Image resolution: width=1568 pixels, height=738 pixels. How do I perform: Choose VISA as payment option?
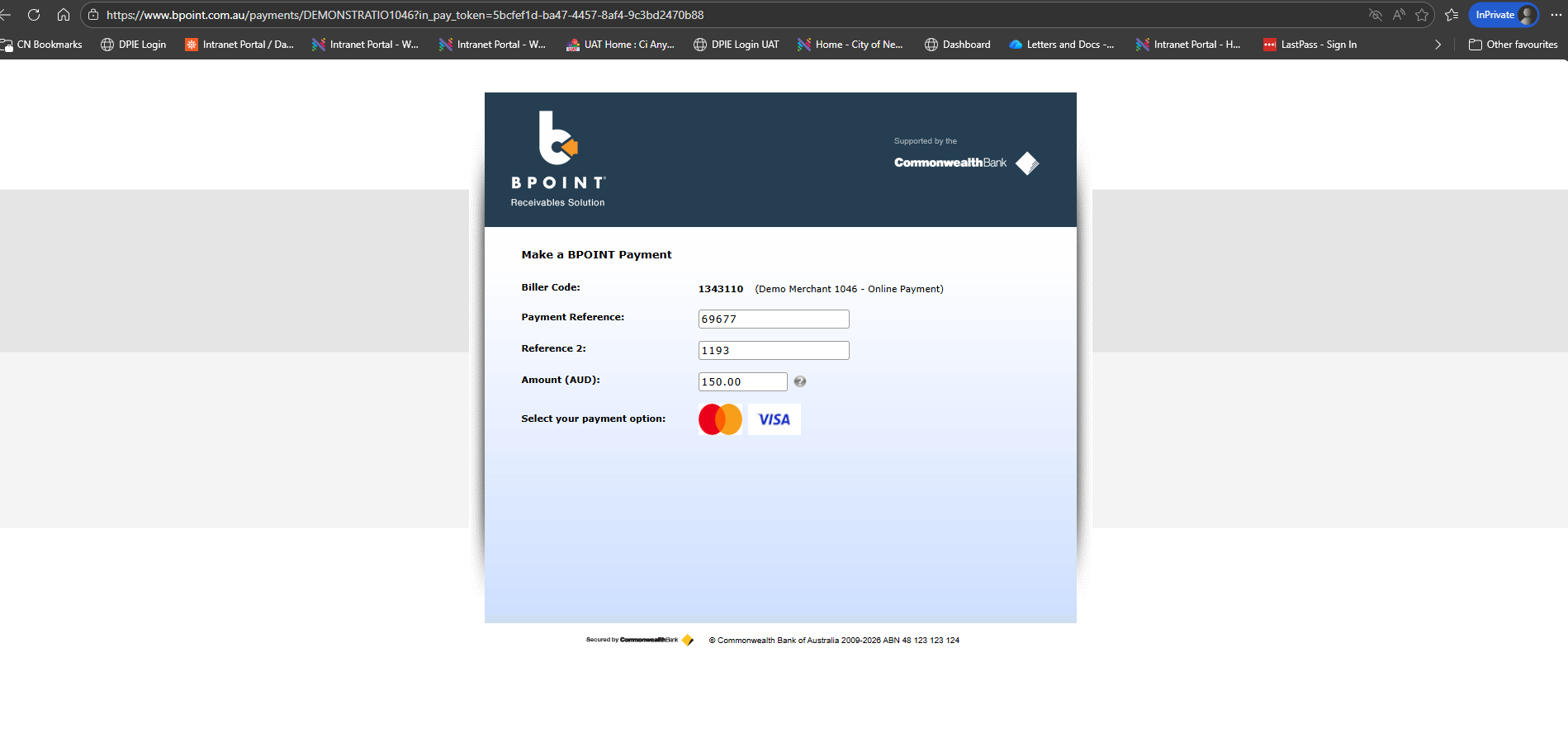(x=774, y=419)
